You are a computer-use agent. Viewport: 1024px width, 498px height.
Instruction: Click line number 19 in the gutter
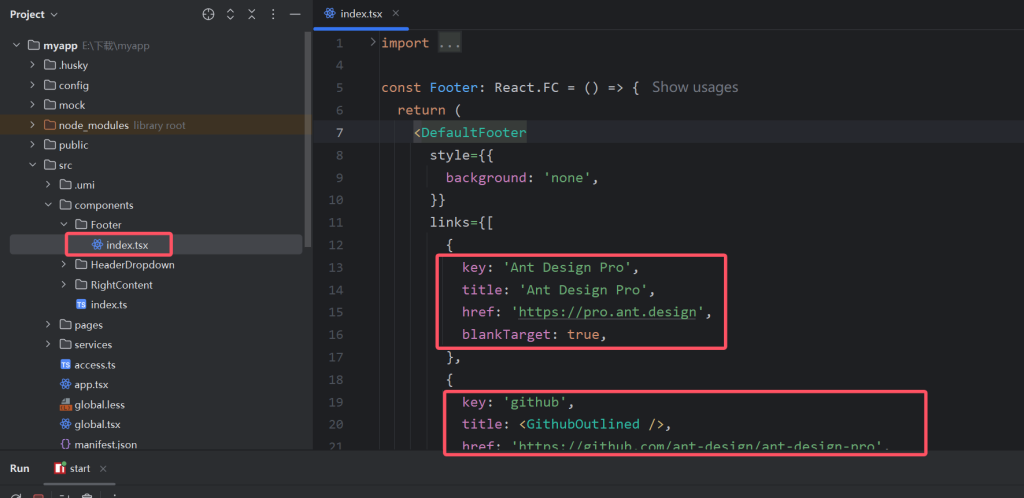(336, 402)
